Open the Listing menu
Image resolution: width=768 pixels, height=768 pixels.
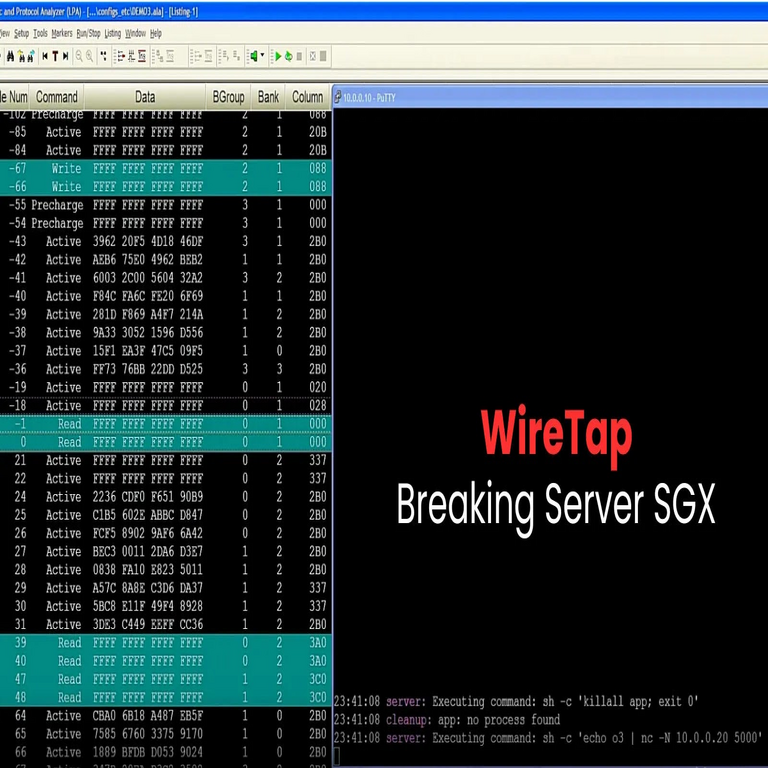tap(113, 33)
